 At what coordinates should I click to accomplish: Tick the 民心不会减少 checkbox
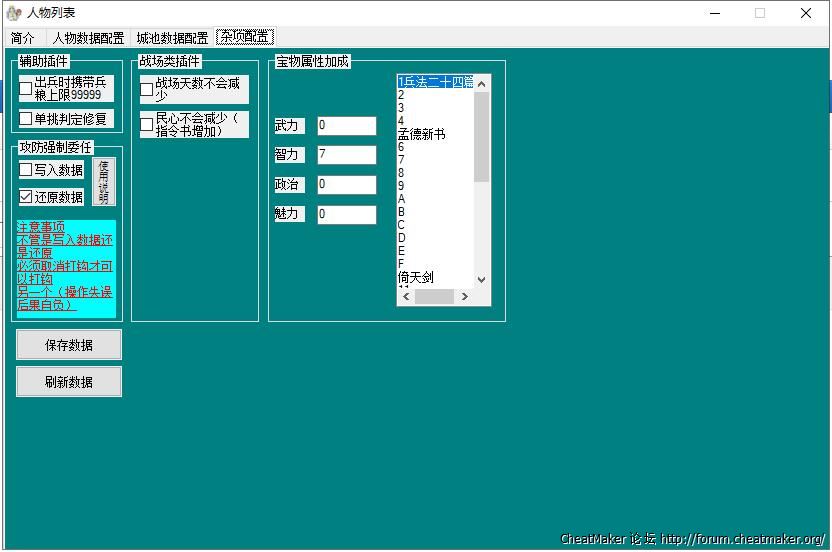point(147,124)
